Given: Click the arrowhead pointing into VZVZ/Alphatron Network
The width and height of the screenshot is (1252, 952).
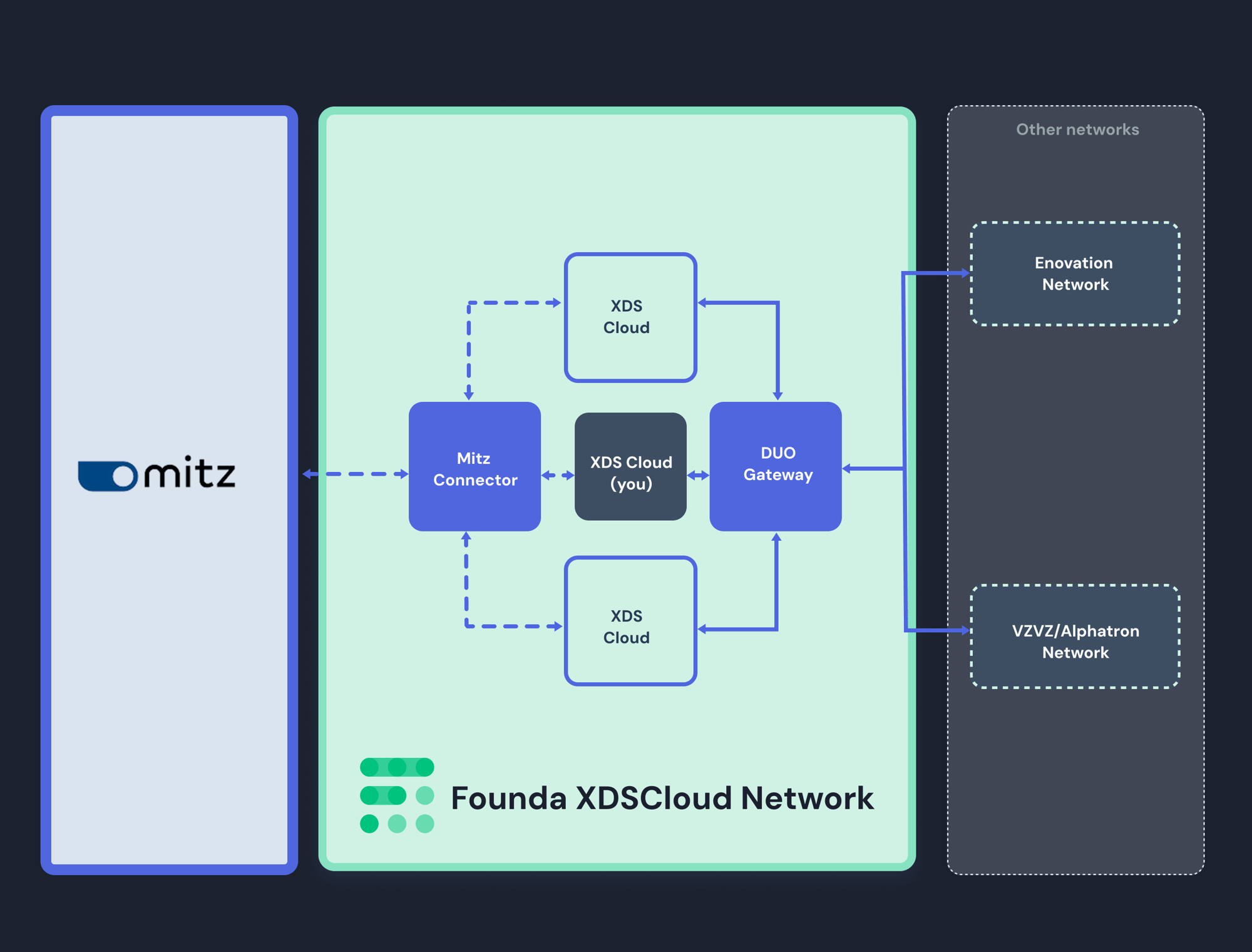Looking at the screenshot, I should click(965, 630).
